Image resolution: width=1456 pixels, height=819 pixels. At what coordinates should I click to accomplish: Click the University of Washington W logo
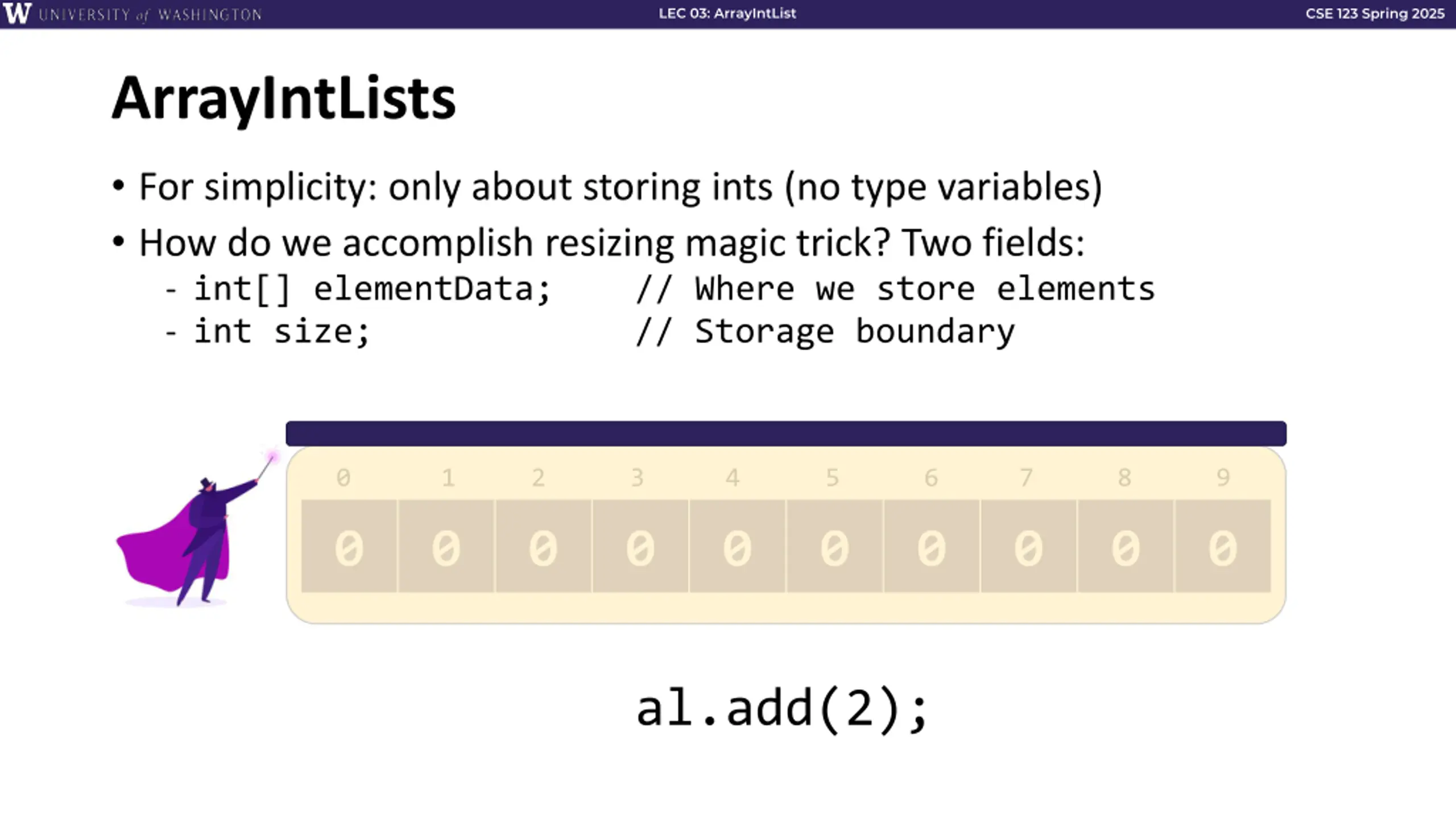click(x=16, y=13)
